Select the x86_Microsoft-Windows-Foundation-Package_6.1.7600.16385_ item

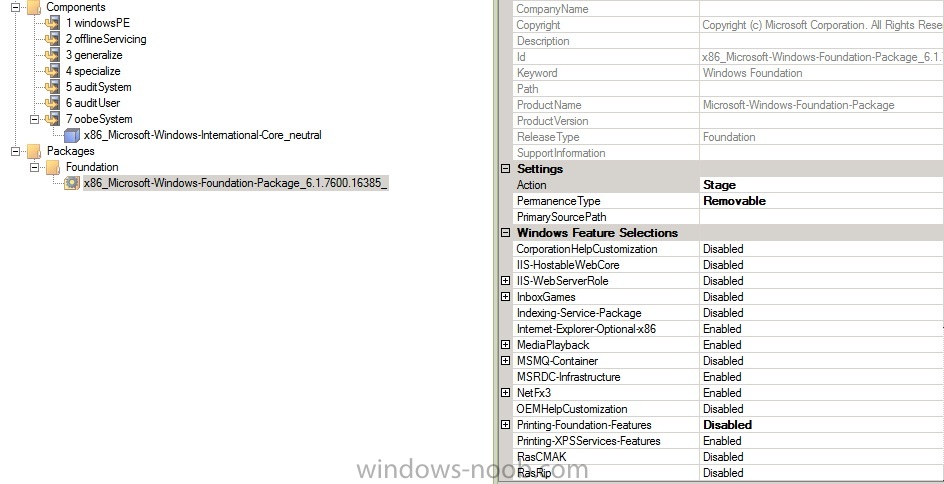tap(235, 183)
